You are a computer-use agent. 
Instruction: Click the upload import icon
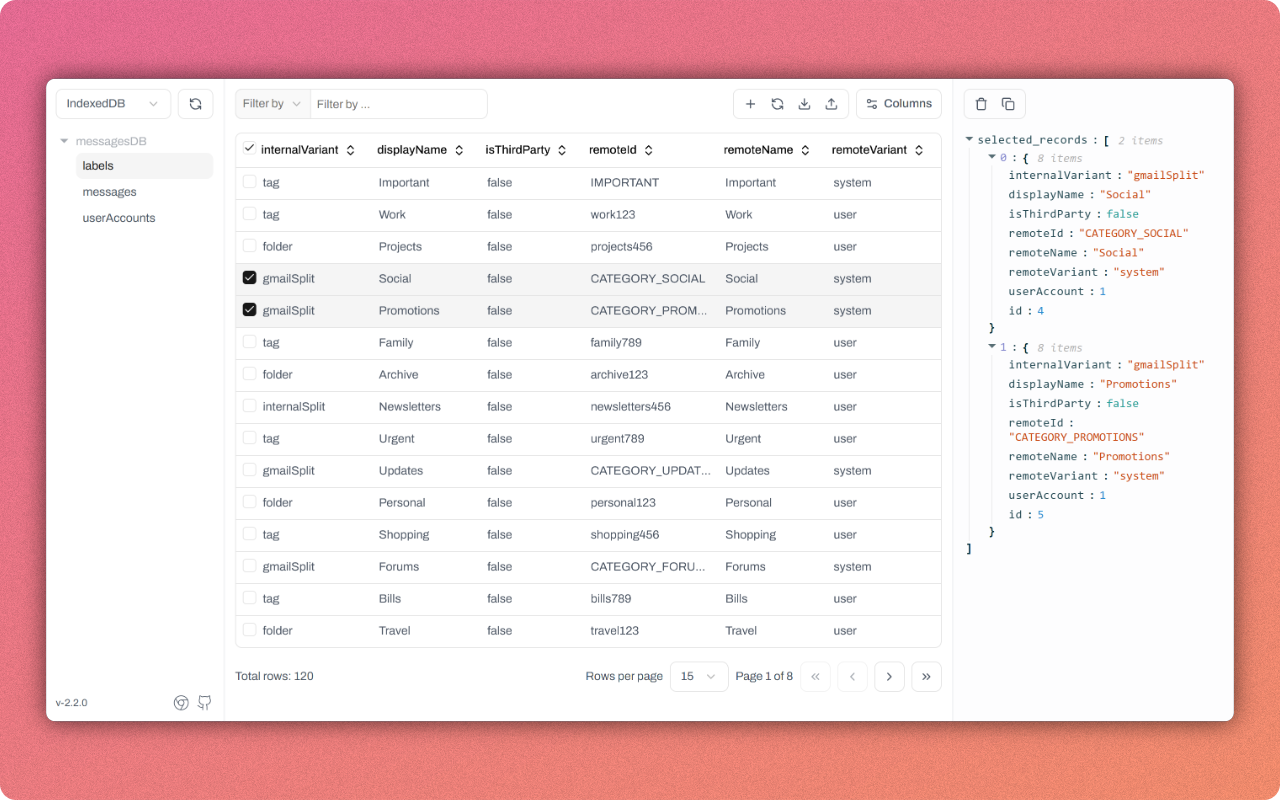point(831,104)
